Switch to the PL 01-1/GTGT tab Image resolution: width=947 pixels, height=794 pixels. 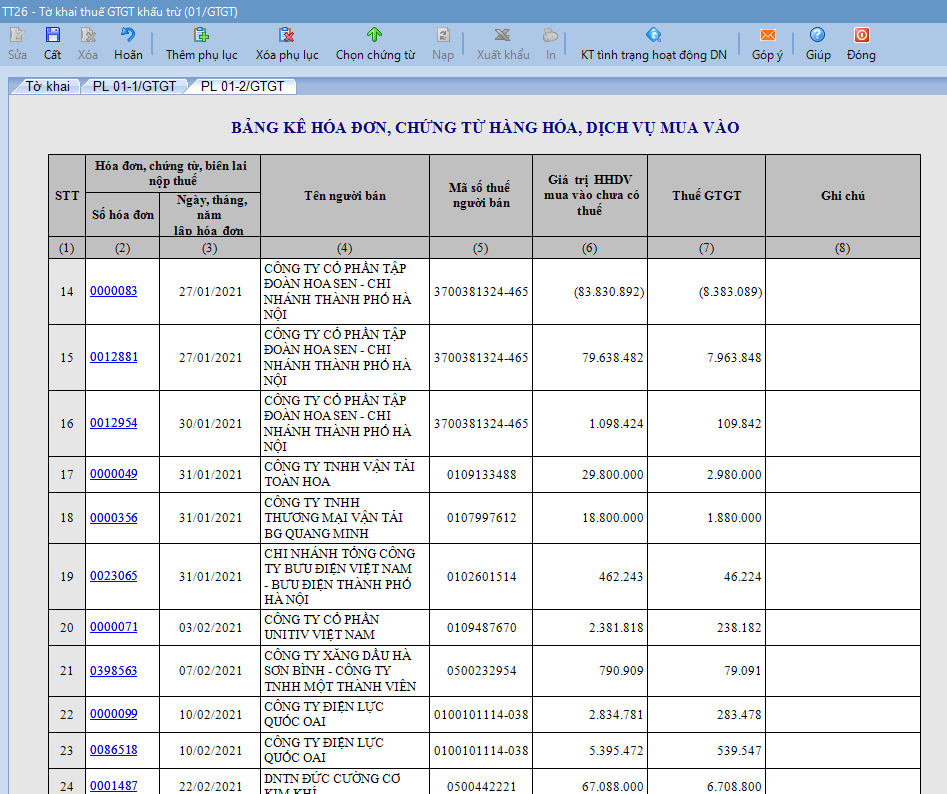pos(134,86)
